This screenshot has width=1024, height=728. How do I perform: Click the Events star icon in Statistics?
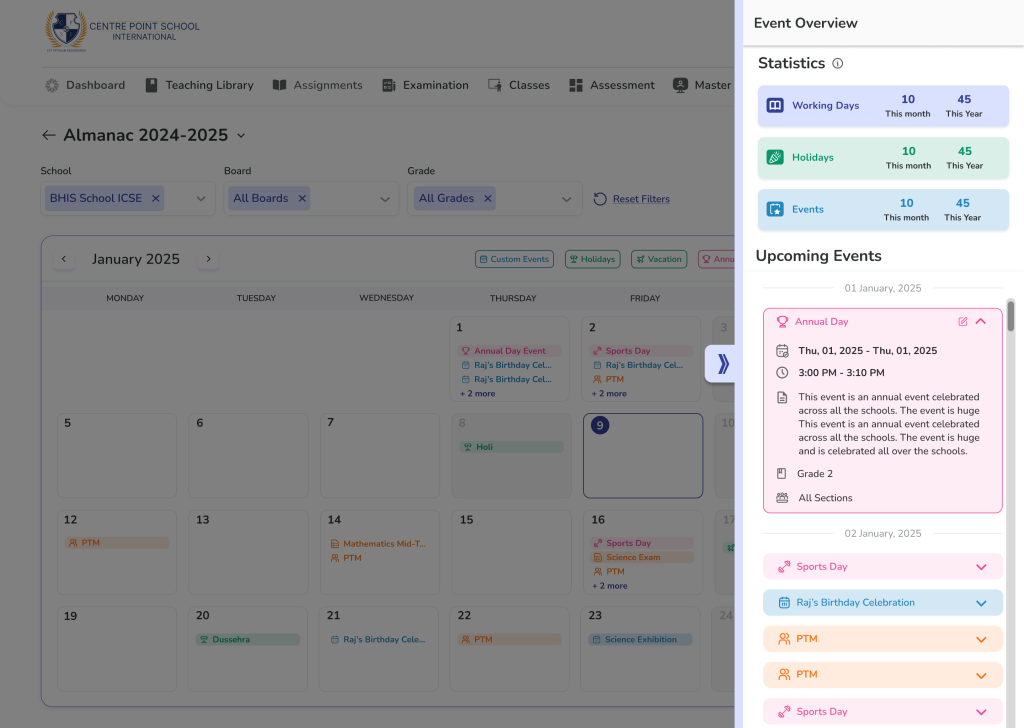(x=775, y=210)
